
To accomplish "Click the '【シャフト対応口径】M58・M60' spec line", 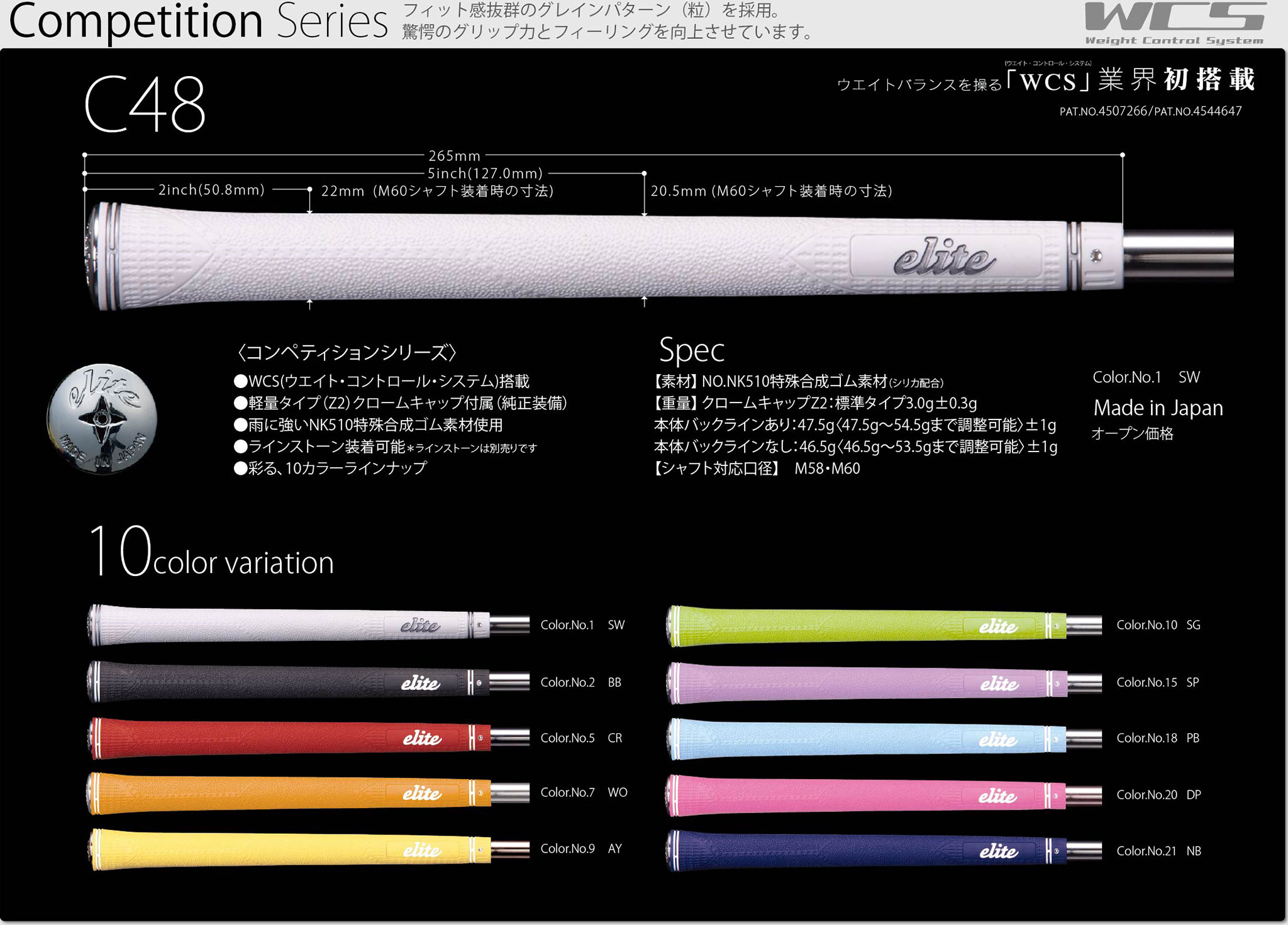I will pos(757,468).
